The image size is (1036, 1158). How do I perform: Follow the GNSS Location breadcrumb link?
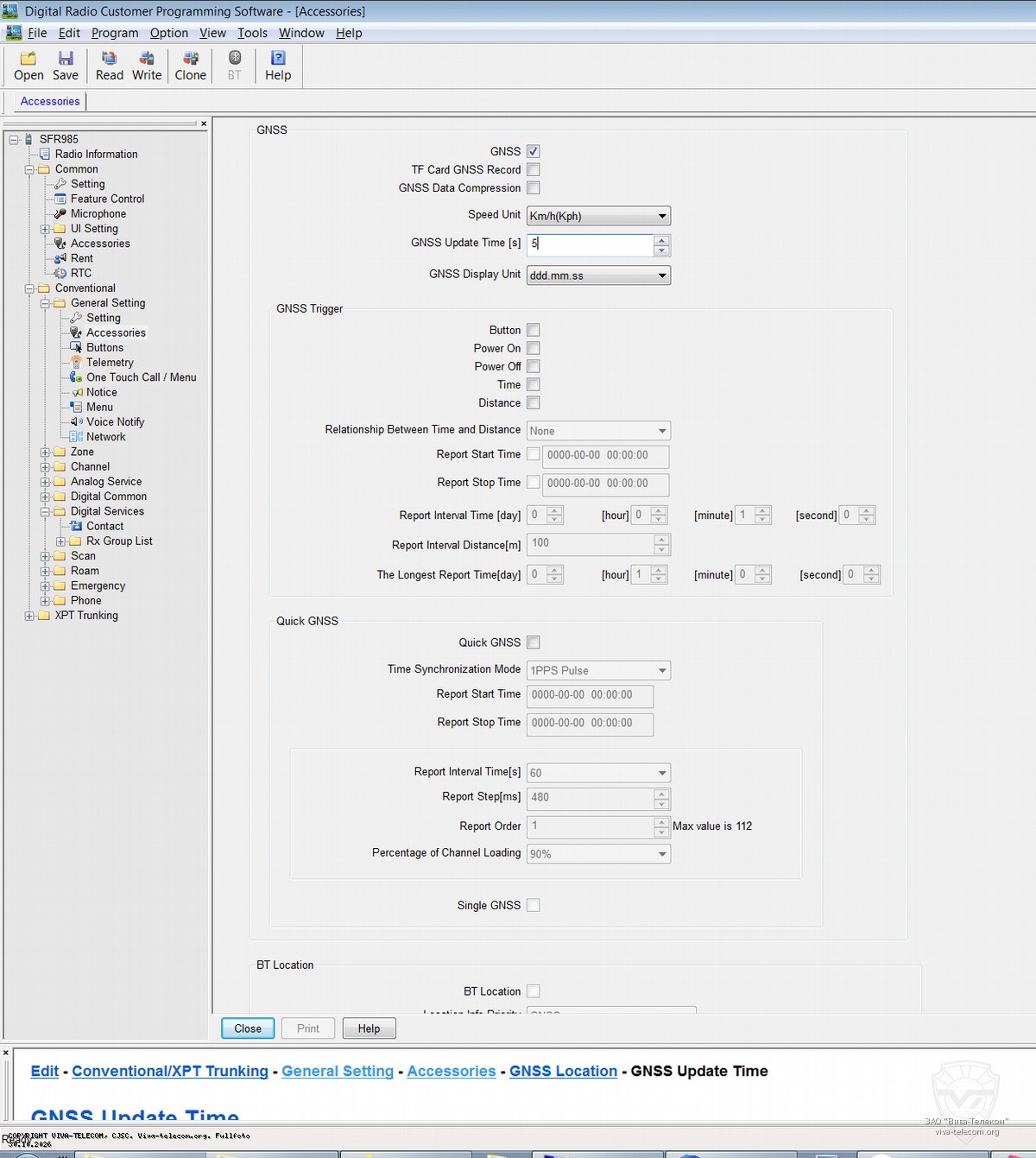563,1071
